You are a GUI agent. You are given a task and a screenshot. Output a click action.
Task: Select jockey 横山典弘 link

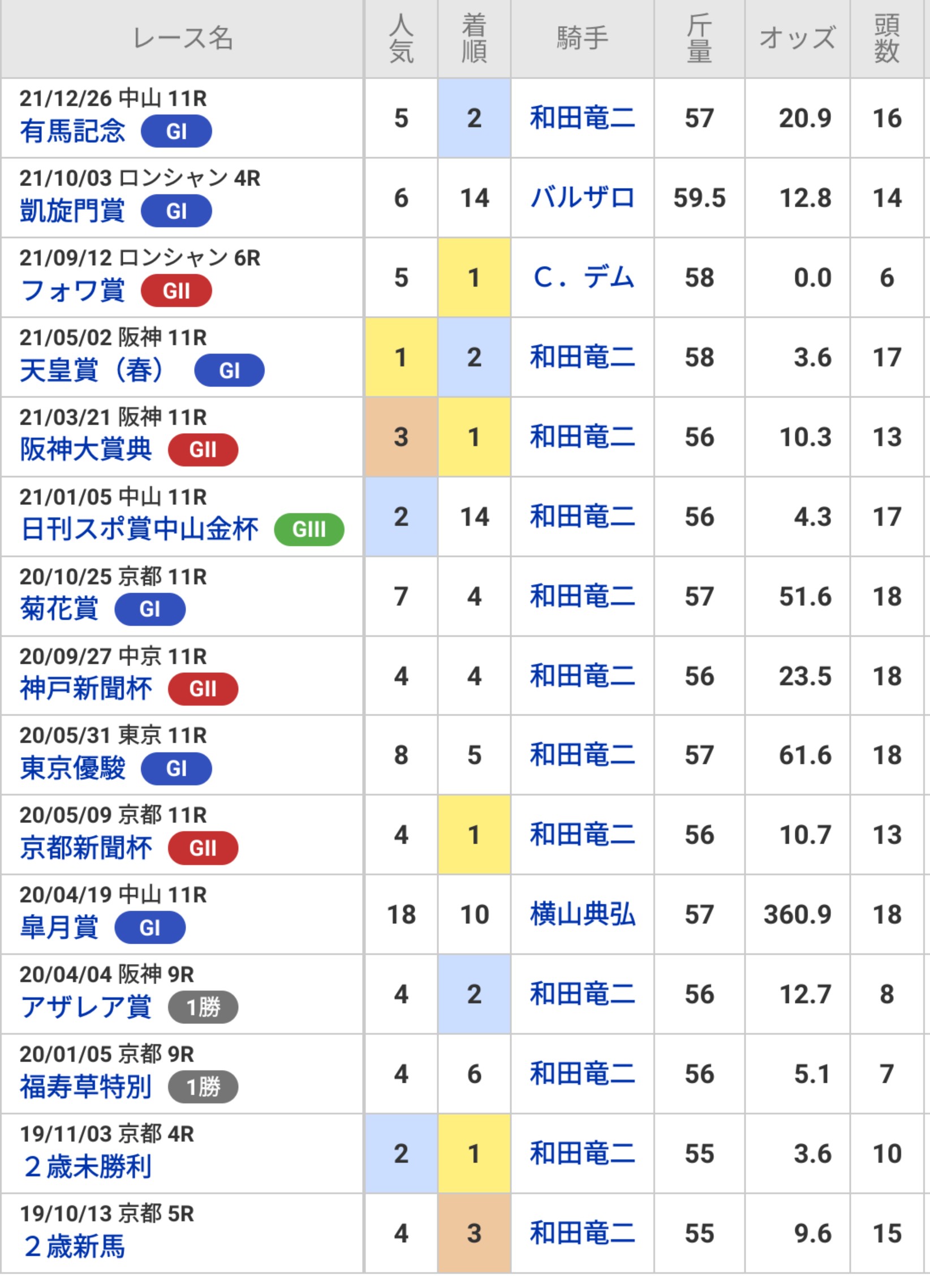582,914
